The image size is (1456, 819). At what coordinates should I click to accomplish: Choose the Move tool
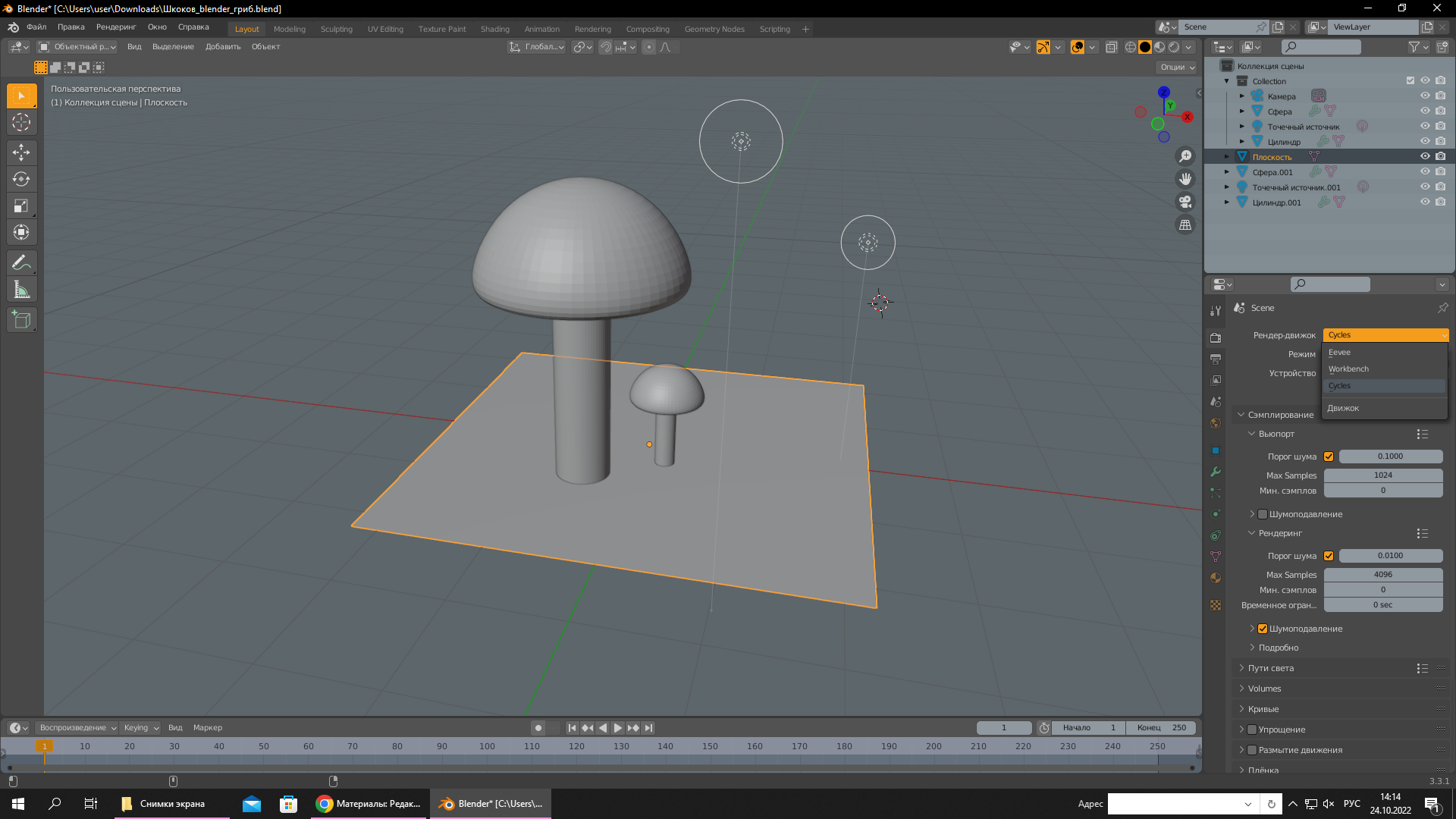click(x=21, y=152)
